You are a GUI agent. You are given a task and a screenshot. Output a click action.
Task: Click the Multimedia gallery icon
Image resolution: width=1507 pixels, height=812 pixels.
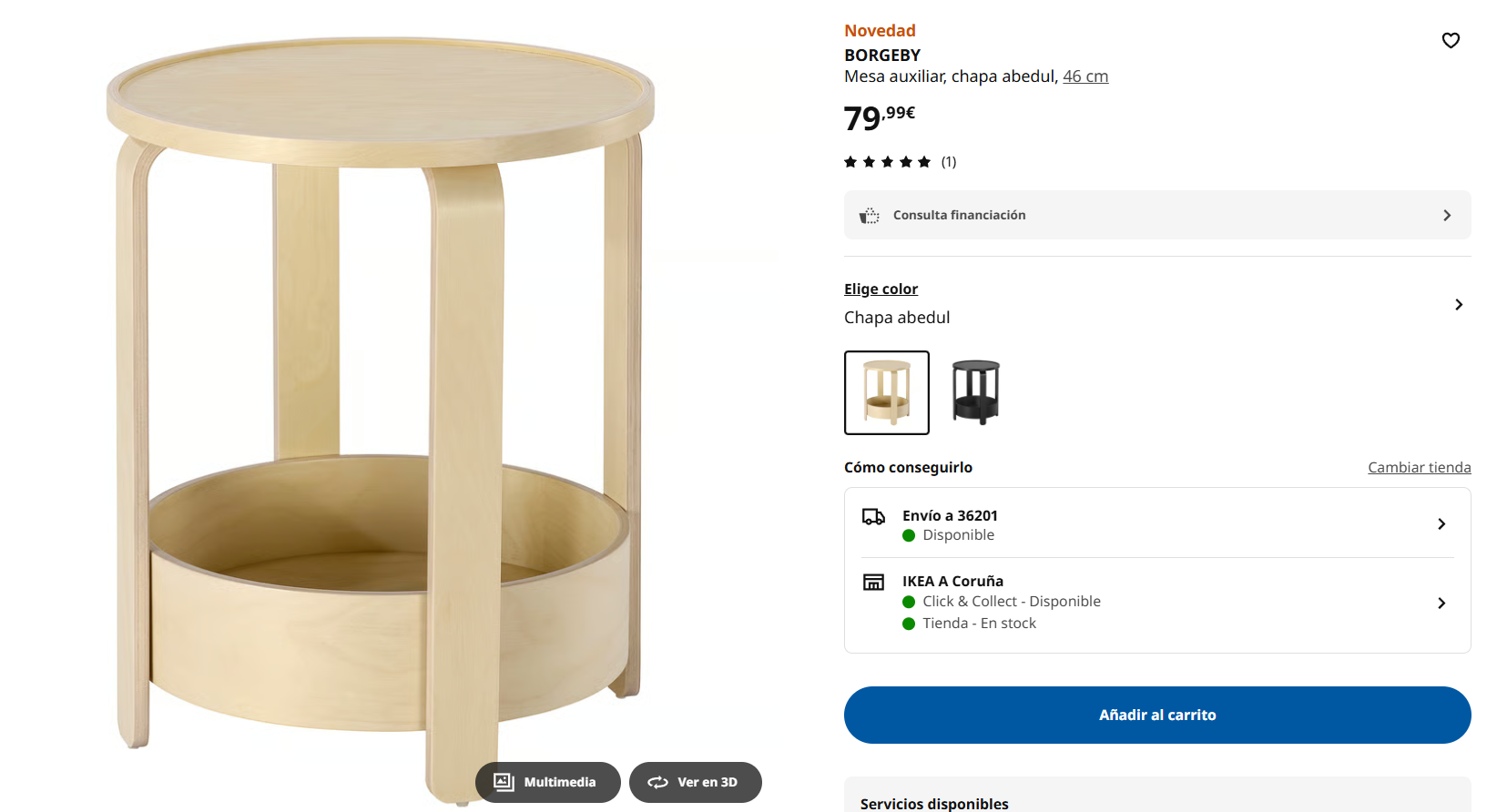click(x=504, y=782)
